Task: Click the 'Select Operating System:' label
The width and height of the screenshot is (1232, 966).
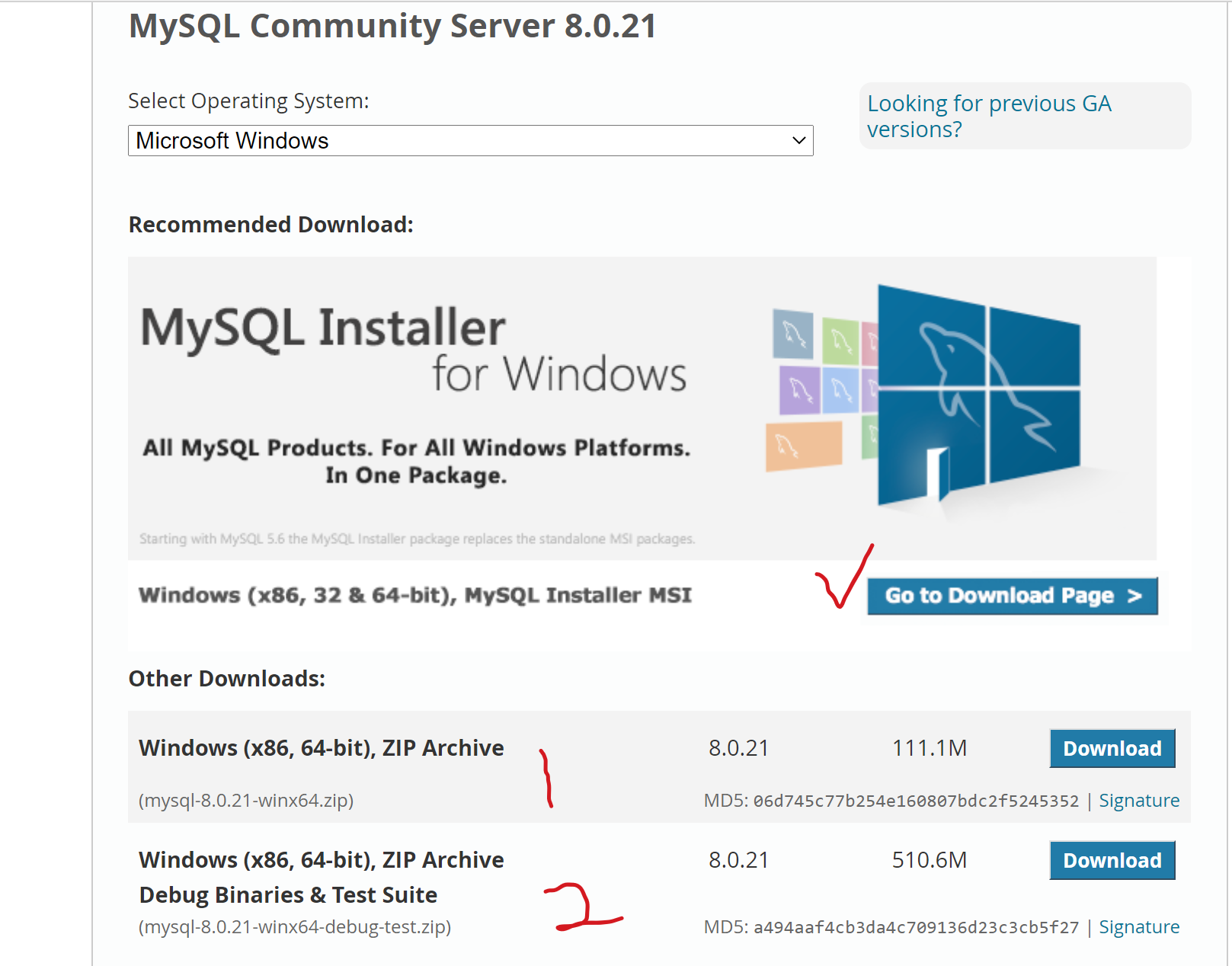Action: click(248, 101)
